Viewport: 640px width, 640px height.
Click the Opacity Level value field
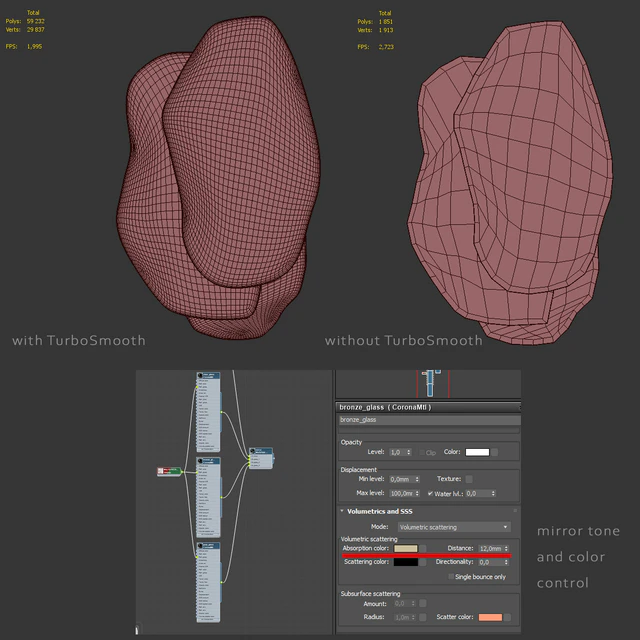[398, 452]
